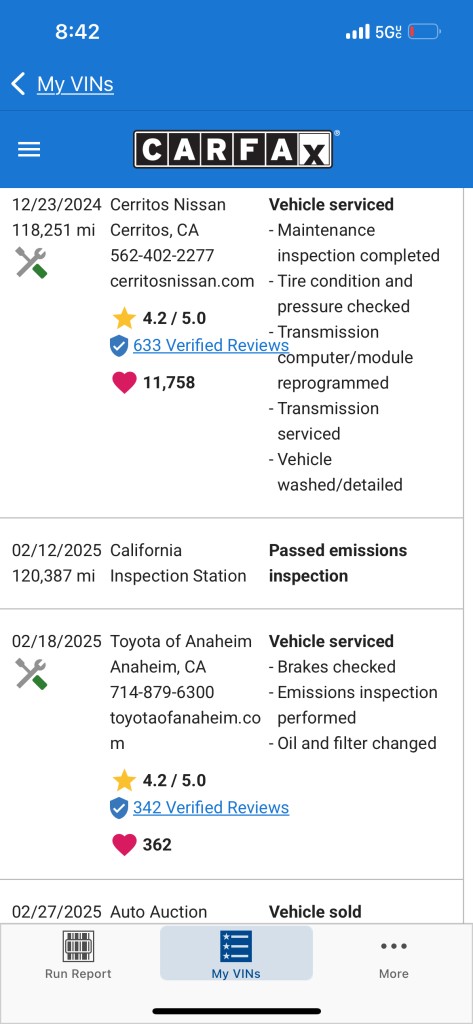The height and width of the screenshot is (1024, 473).
Task: Tap wrench service icon for Toyota of Anaheim
Action: point(31,674)
